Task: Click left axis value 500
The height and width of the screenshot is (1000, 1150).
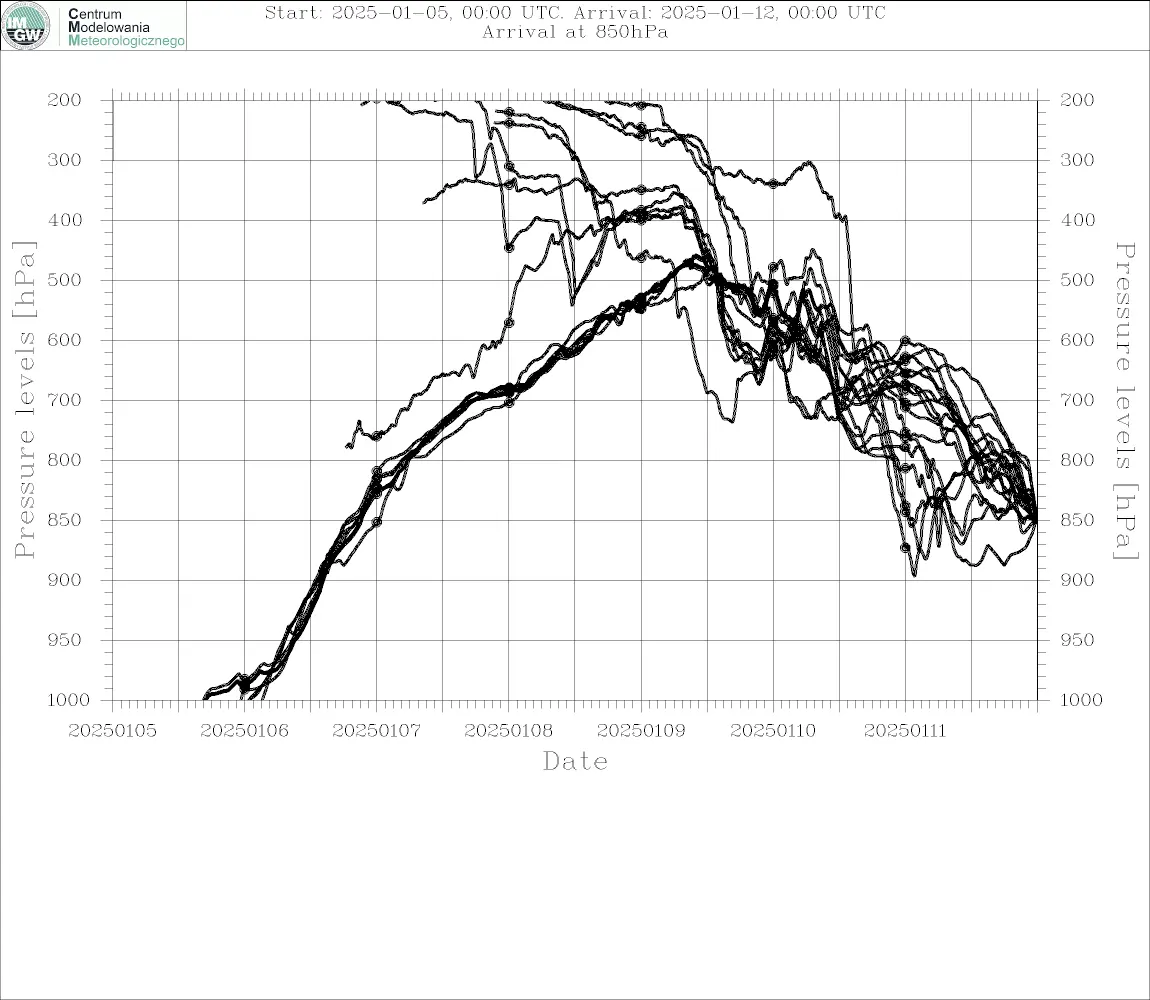Action: (x=64, y=280)
